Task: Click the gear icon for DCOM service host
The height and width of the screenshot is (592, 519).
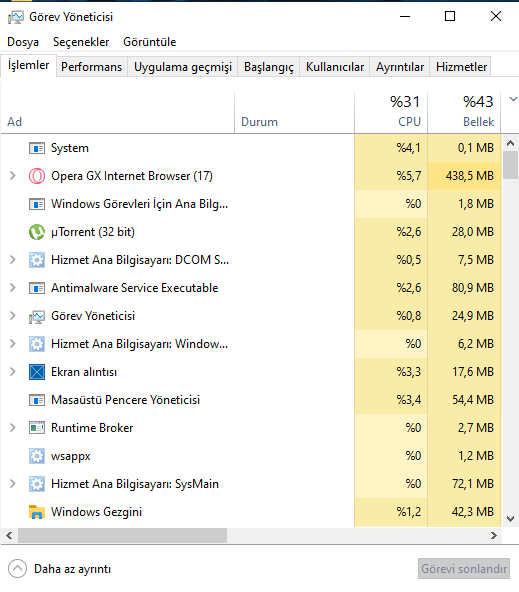Action: 37,260
